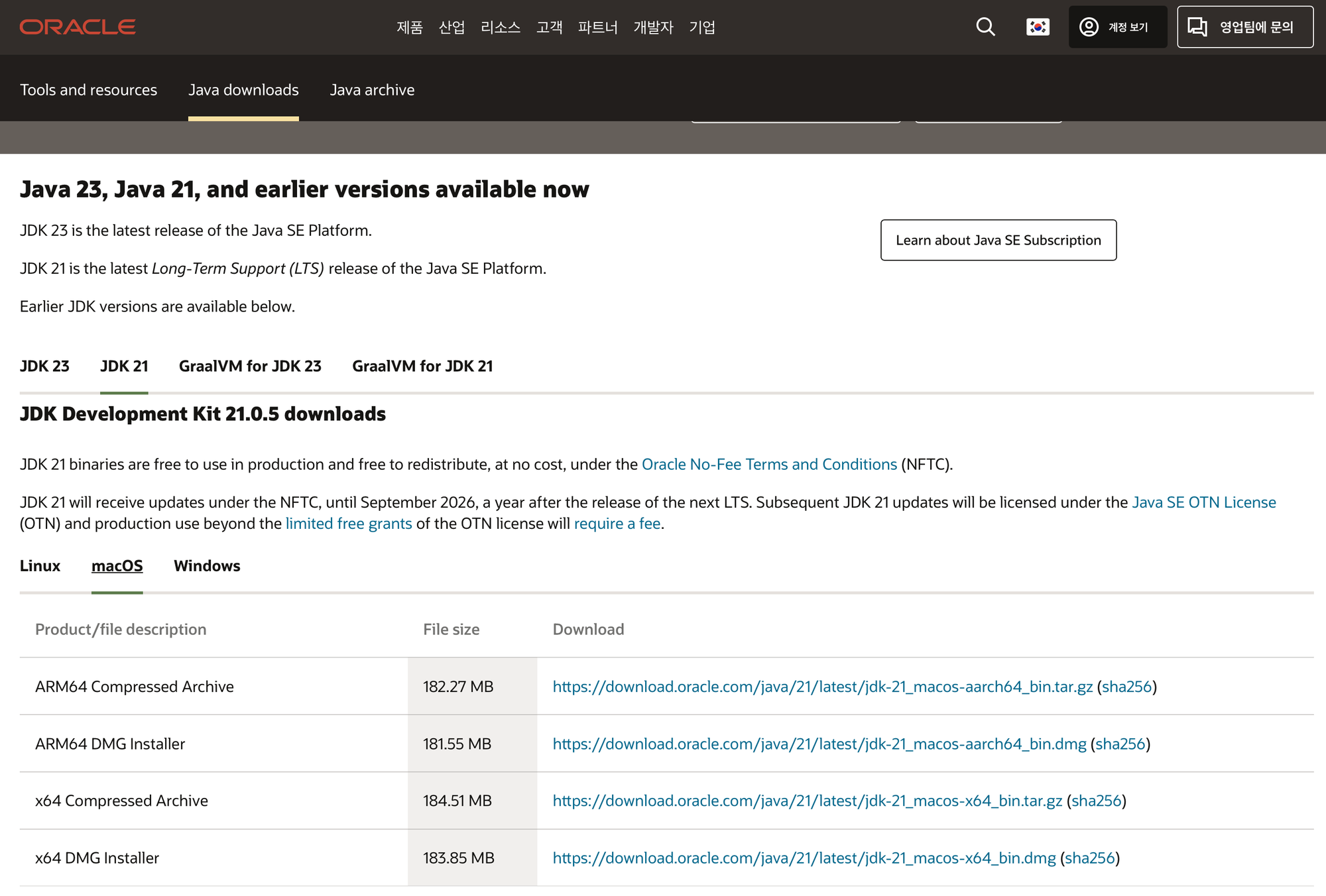Click the x64 Compressed Archive description
The height and width of the screenshot is (896, 1326).
coord(121,801)
